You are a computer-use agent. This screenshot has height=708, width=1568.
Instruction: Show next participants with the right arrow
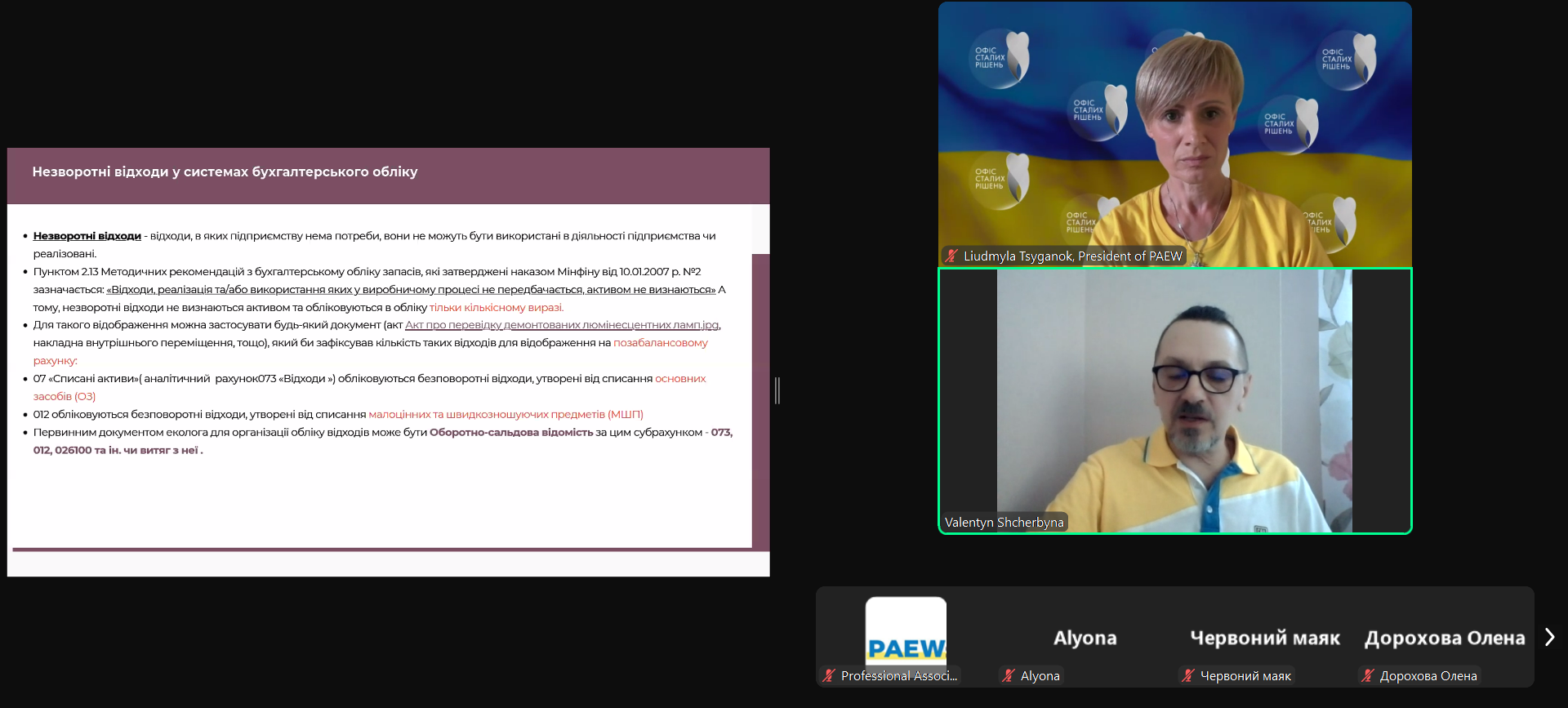pos(1549,637)
